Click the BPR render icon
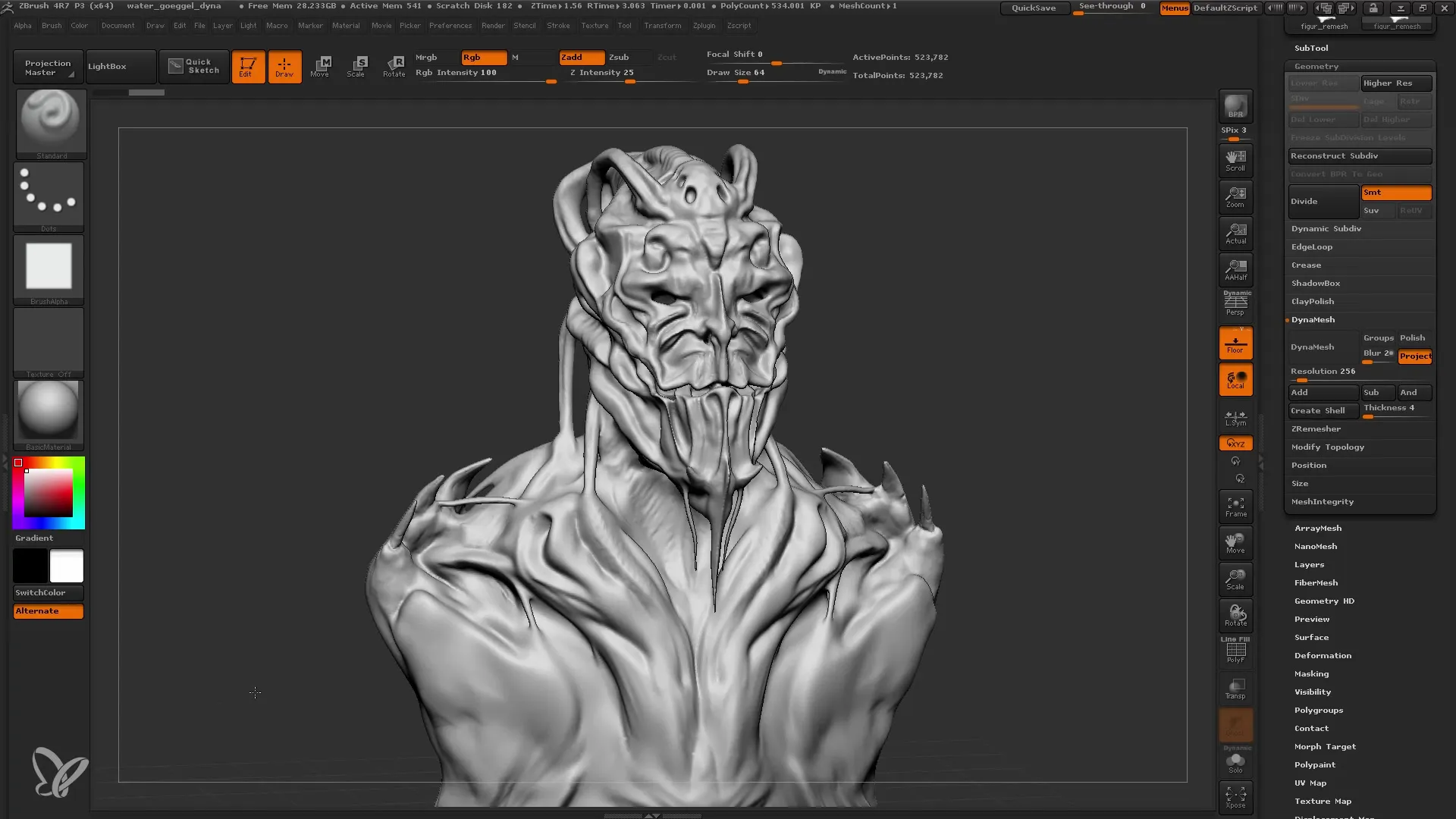Viewport: 1456px width, 819px height. pos(1235,106)
